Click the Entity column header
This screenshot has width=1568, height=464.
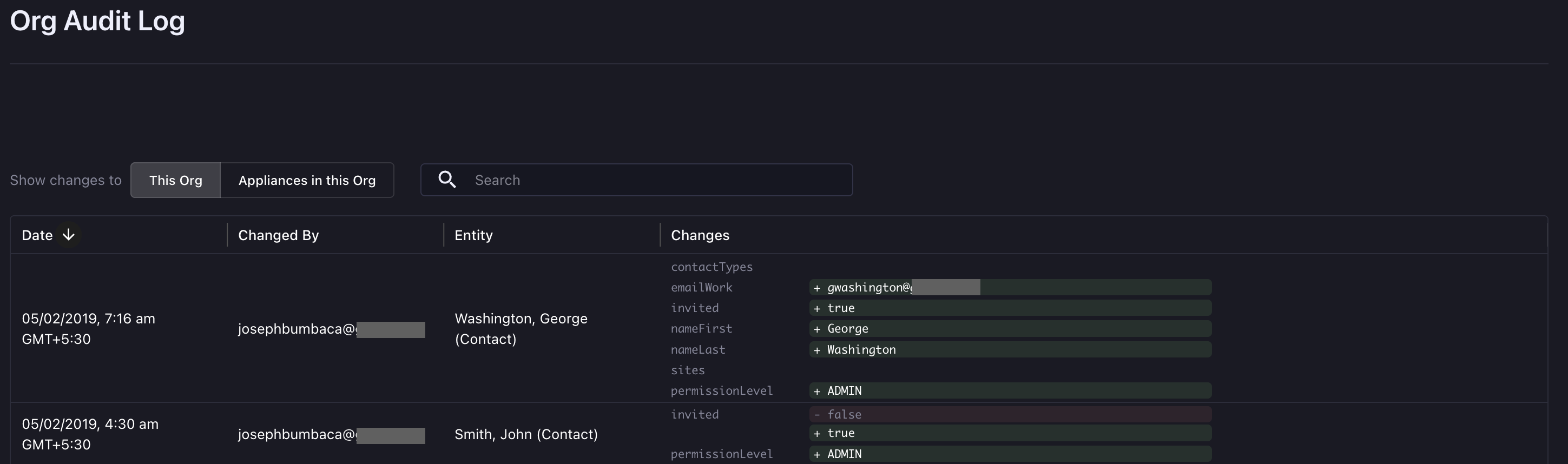[x=473, y=235]
